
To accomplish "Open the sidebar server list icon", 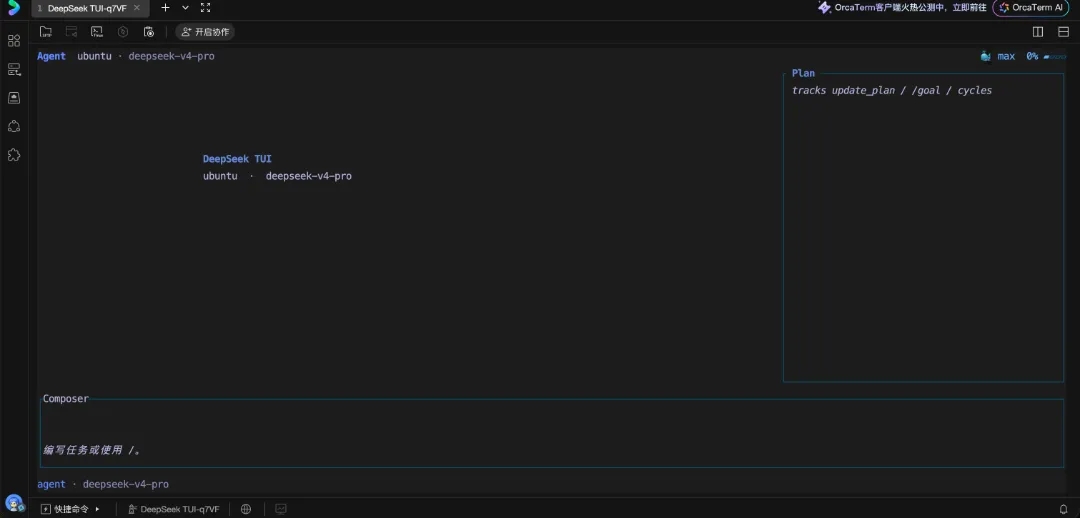I will pyautogui.click(x=14, y=69).
